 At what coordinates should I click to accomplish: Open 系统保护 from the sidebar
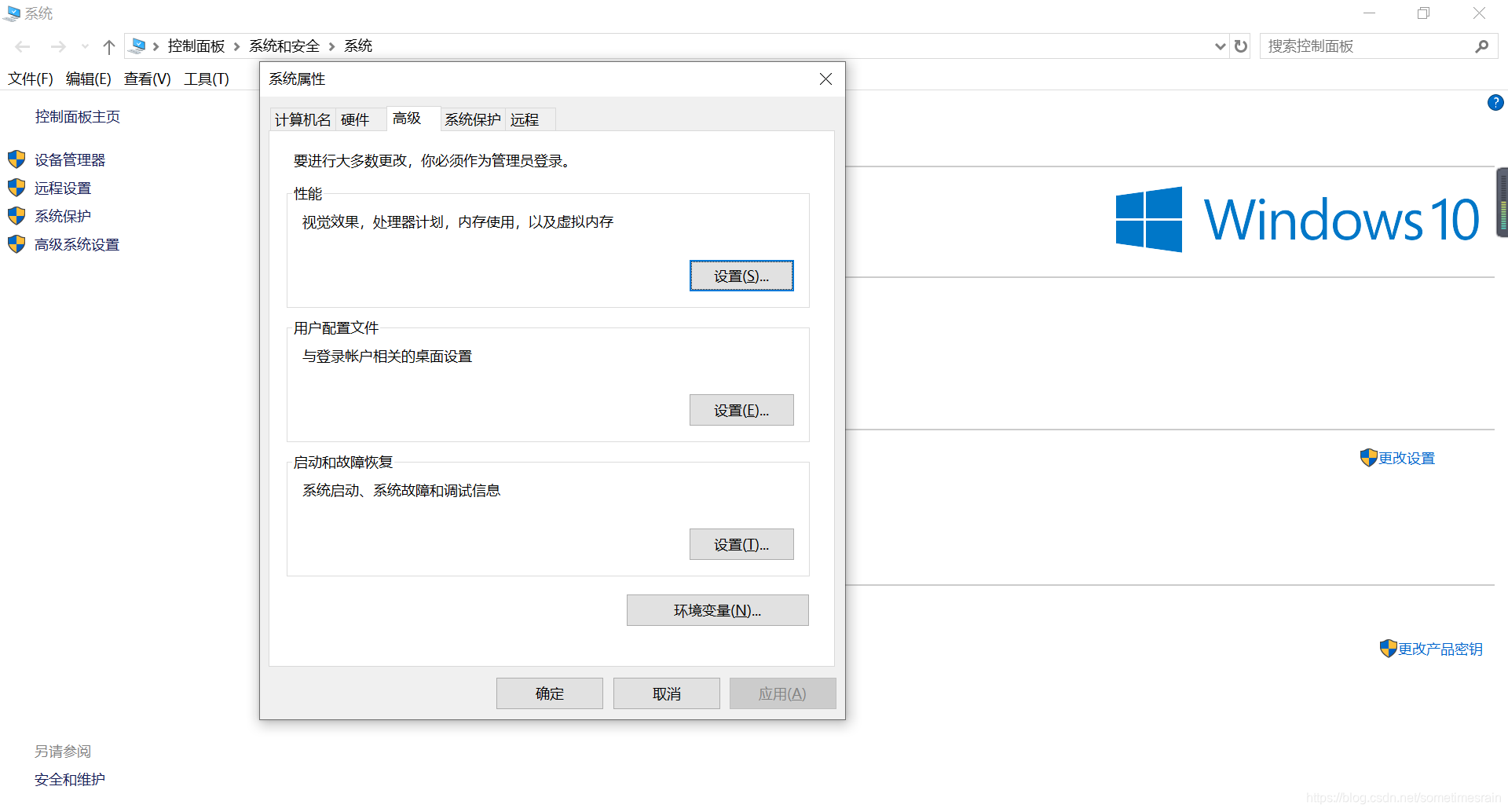click(63, 215)
